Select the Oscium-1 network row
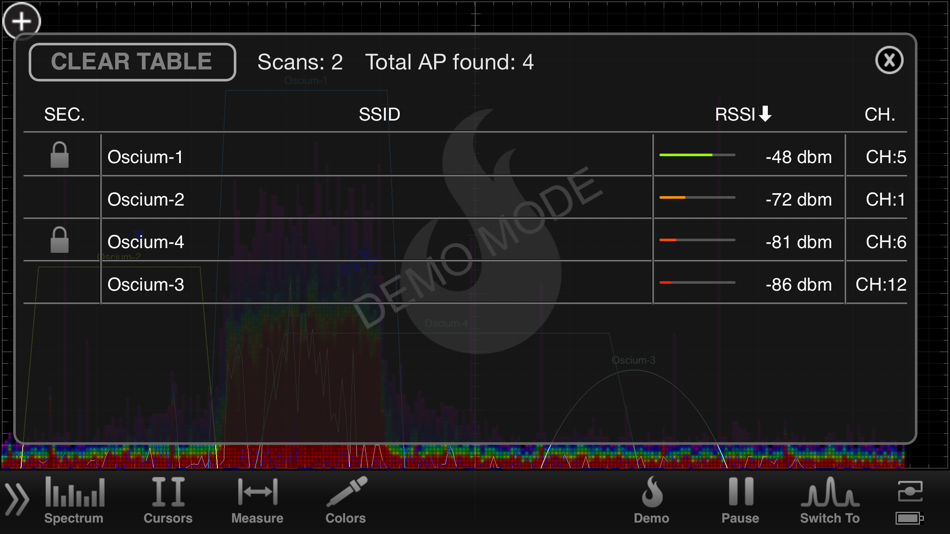950x534 pixels. click(x=465, y=156)
